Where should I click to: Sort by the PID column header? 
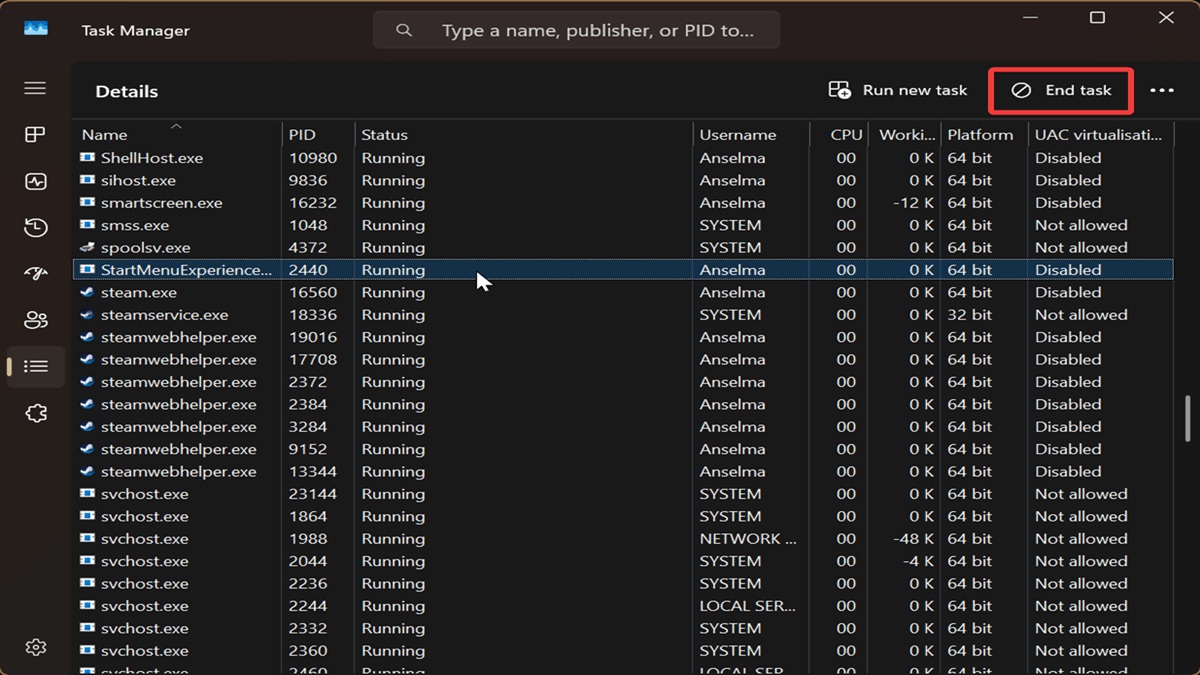pos(302,135)
